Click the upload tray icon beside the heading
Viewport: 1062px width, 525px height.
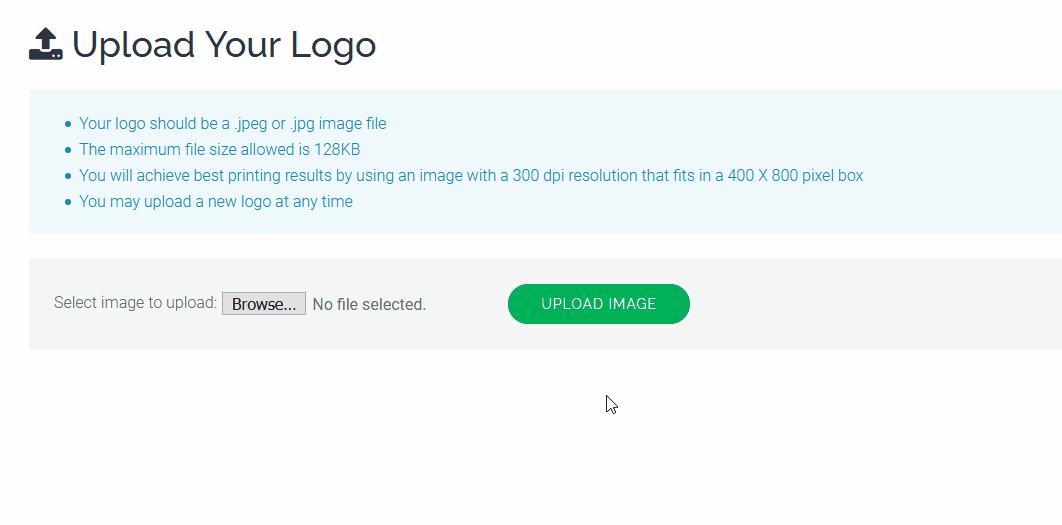[45, 44]
